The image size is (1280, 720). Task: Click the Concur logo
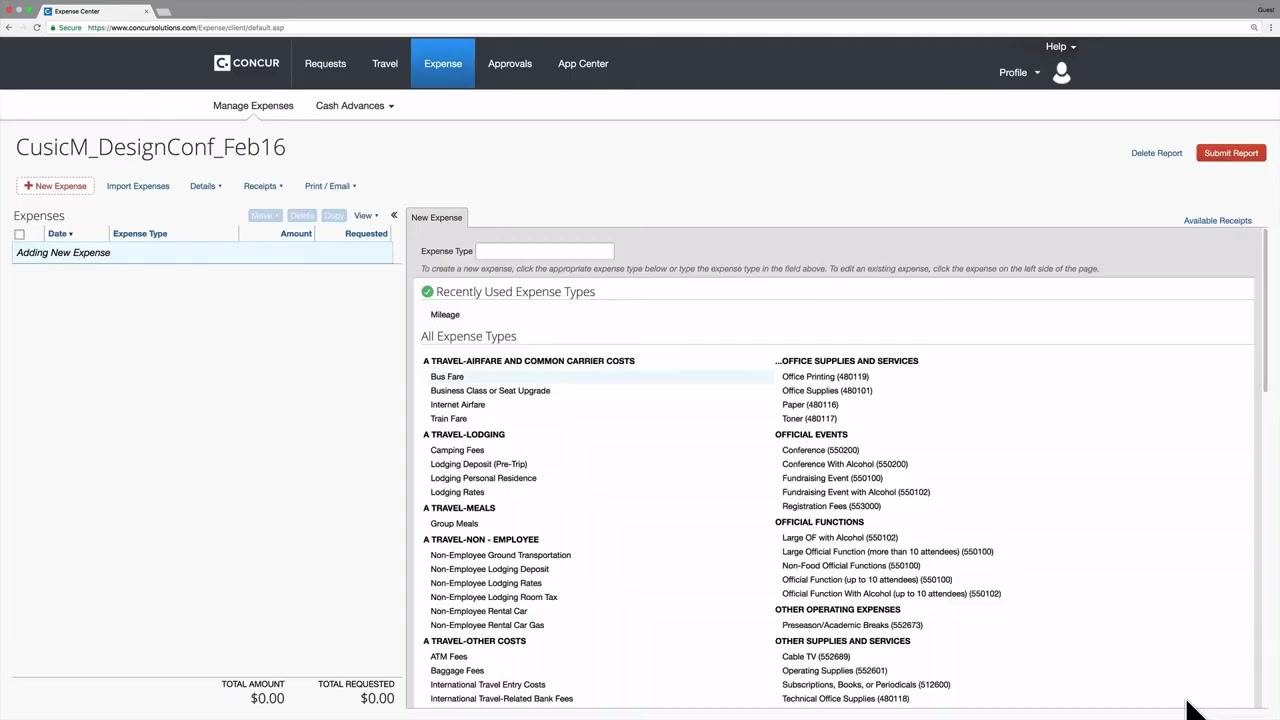[246, 63]
